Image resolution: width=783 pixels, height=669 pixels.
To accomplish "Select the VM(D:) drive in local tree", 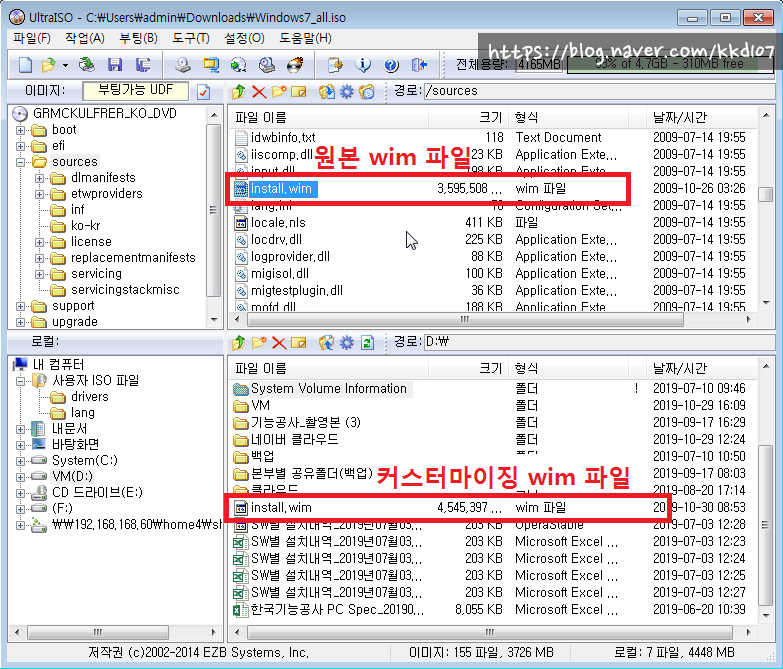I will 72,476.
